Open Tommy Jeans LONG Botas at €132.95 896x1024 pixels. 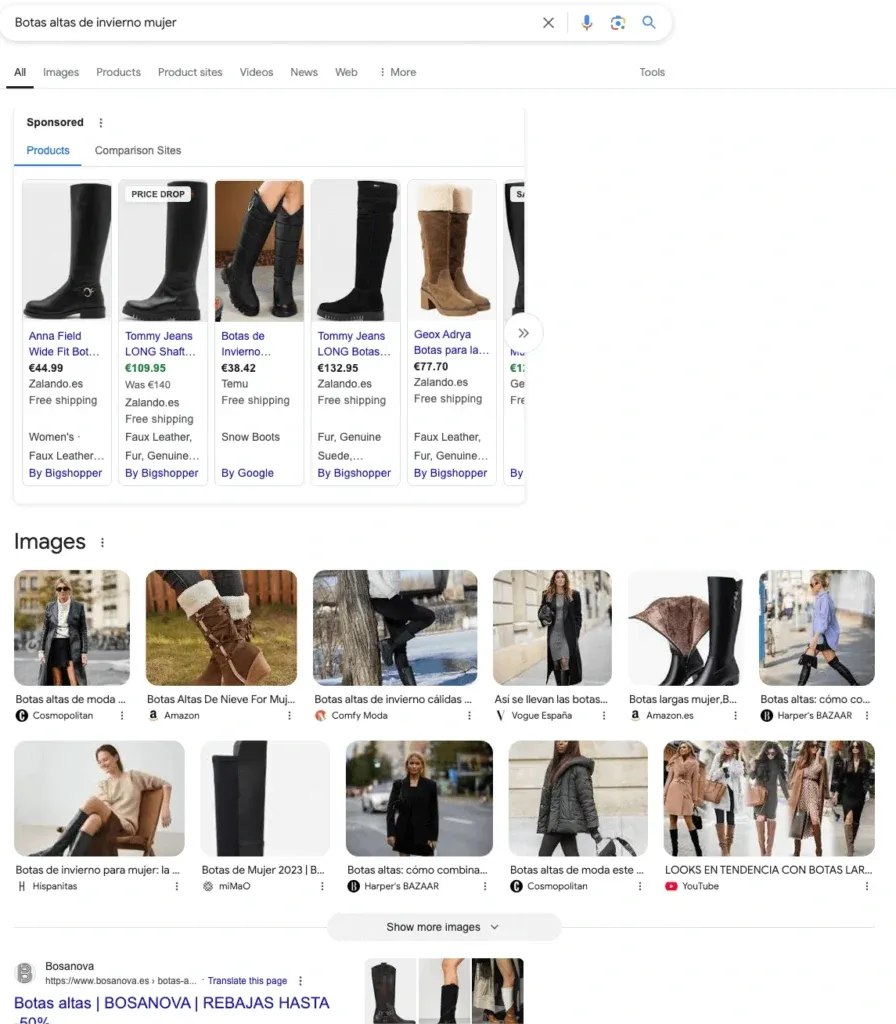pos(354,344)
